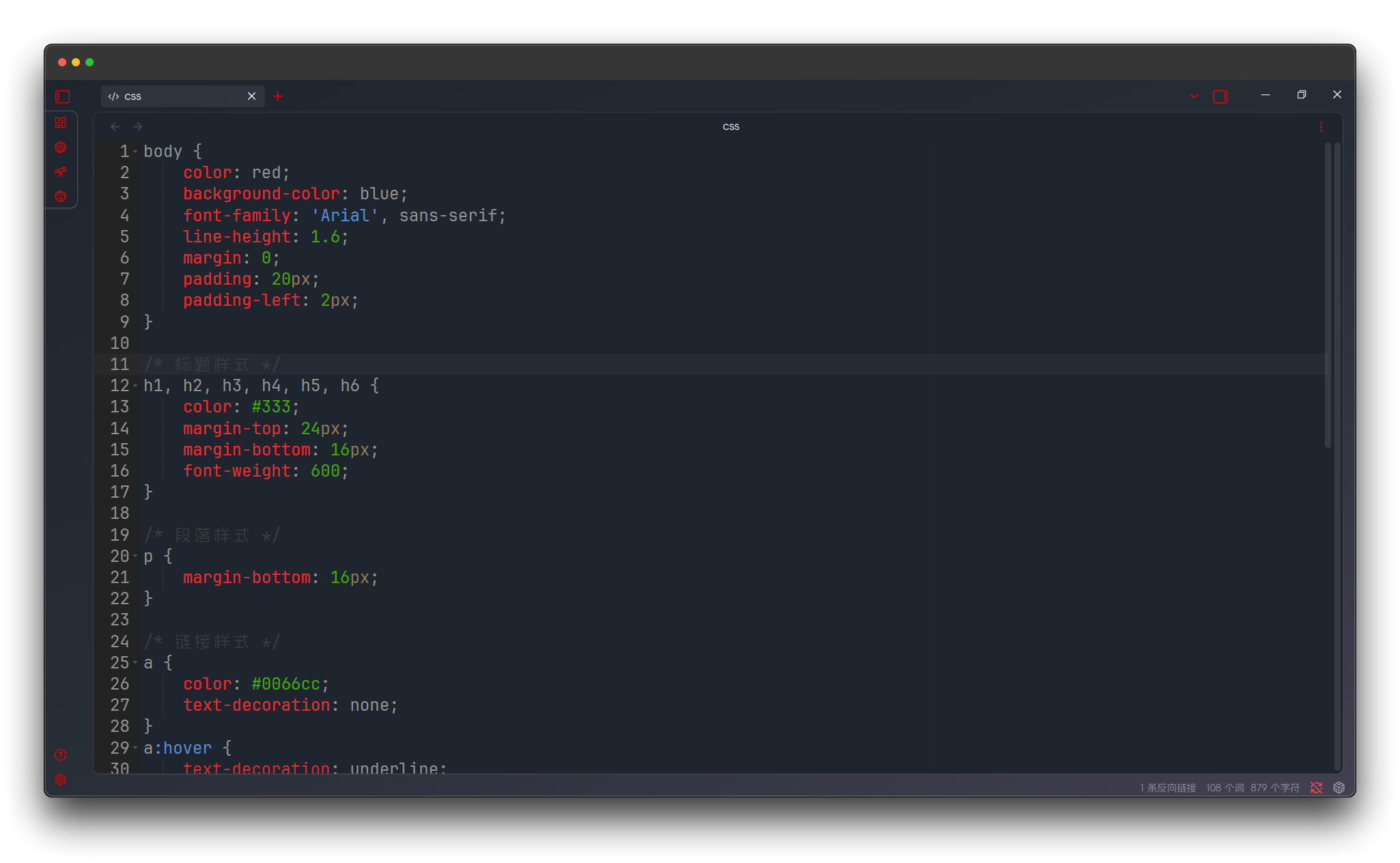Viewport: 1400px width, 863px height.
Task: Click the cube icon in status bar
Action: point(1339,788)
